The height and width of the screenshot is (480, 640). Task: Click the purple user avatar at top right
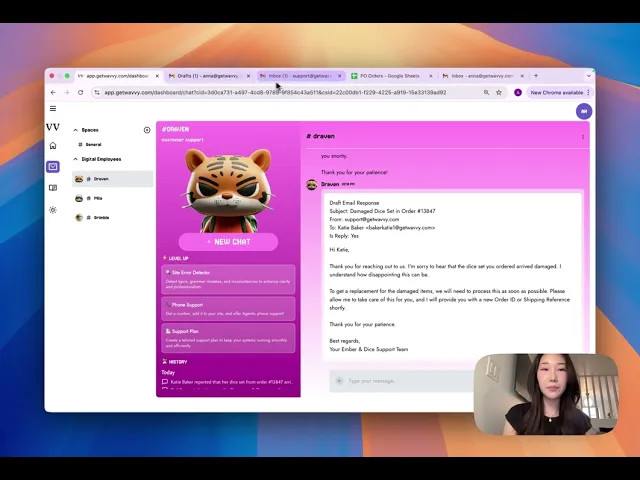tap(584, 111)
